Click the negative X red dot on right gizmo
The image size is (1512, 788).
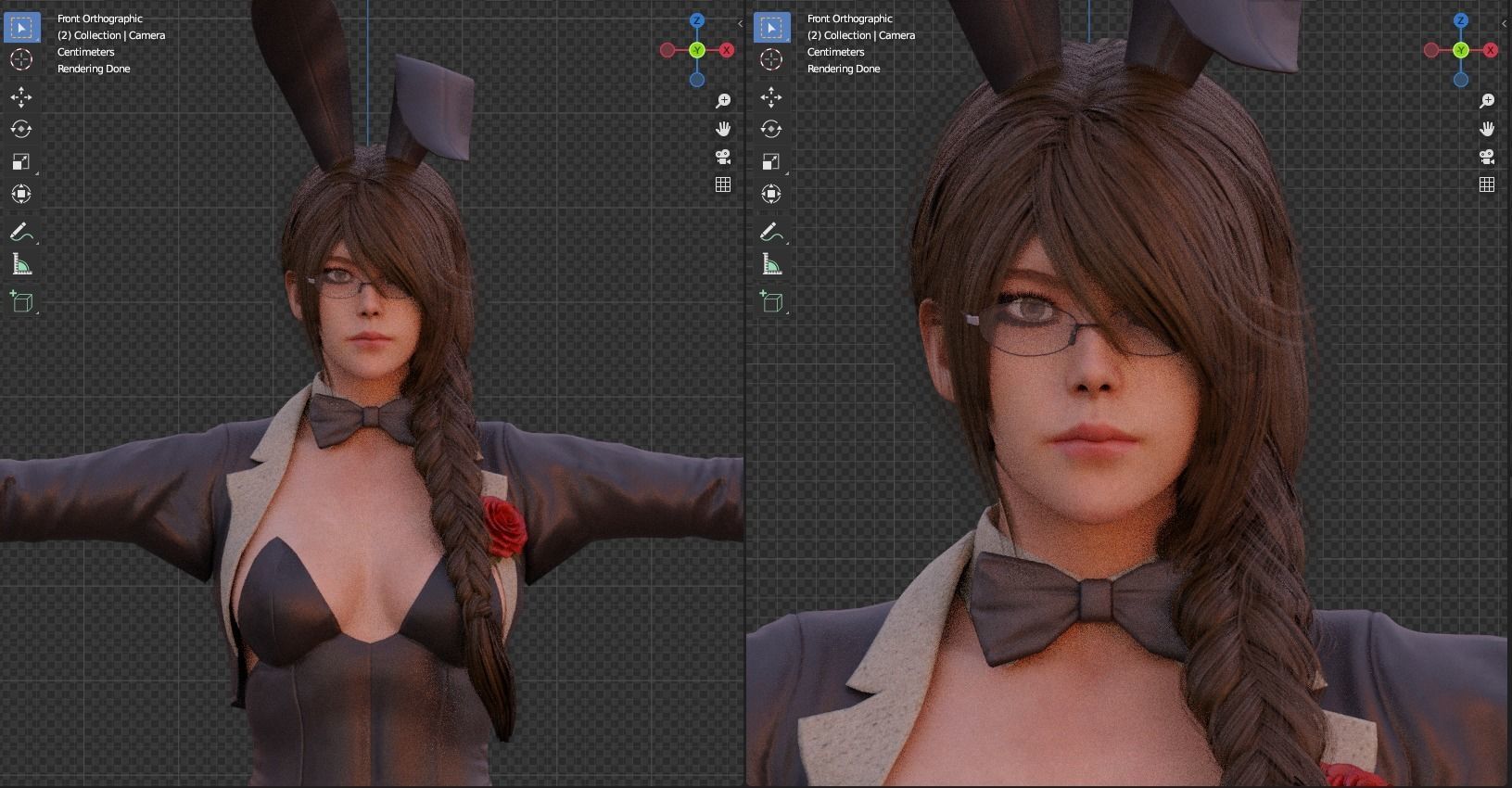coord(1431,50)
